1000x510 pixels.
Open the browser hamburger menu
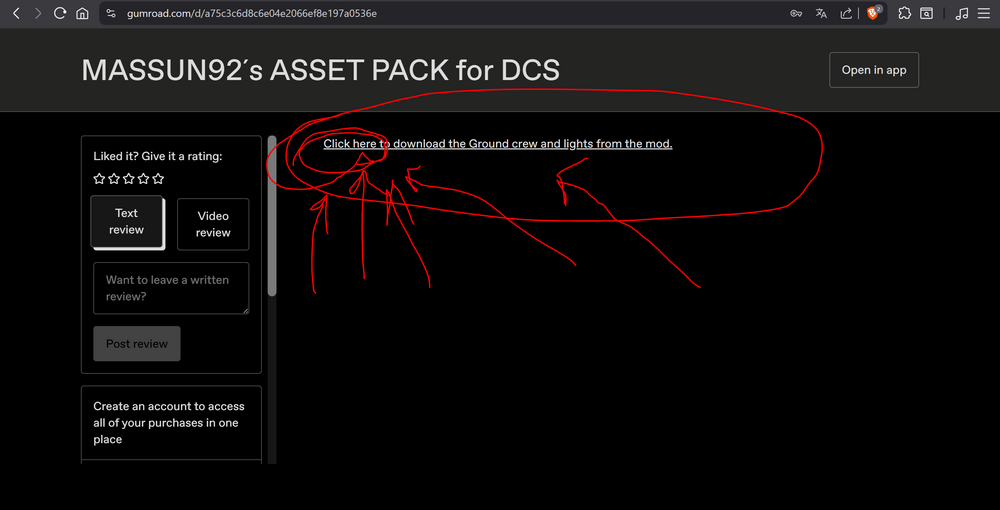(x=984, y=13)
